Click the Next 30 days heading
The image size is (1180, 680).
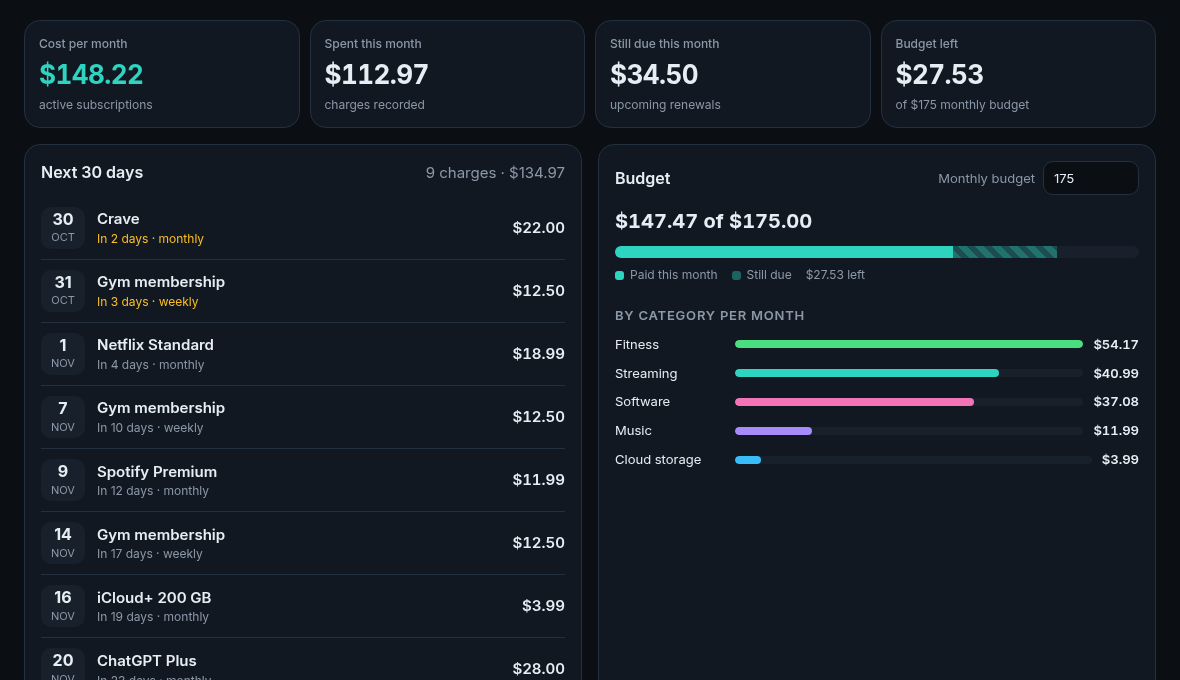(92, 172)
